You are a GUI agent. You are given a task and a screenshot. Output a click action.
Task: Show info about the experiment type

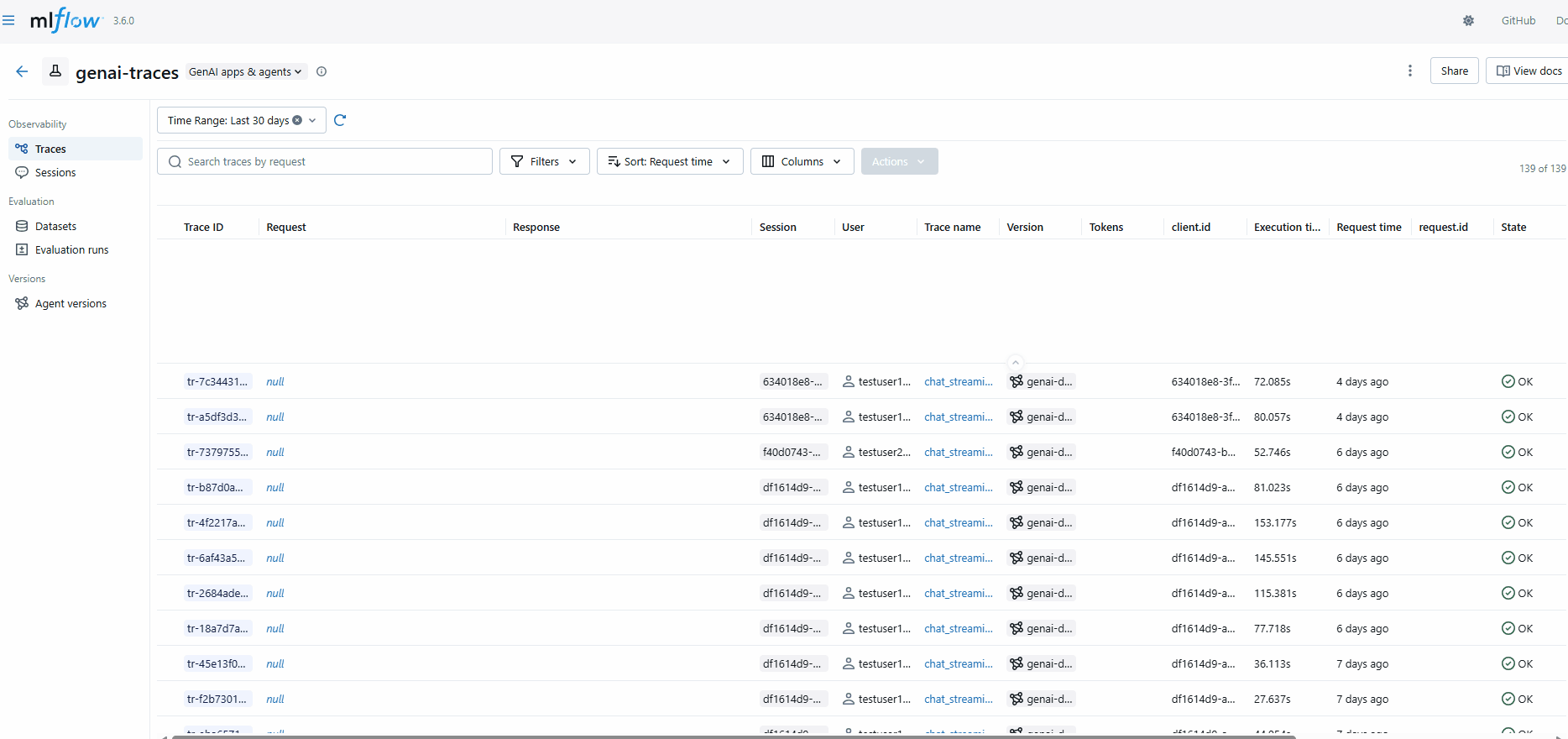tap(321, 71)
